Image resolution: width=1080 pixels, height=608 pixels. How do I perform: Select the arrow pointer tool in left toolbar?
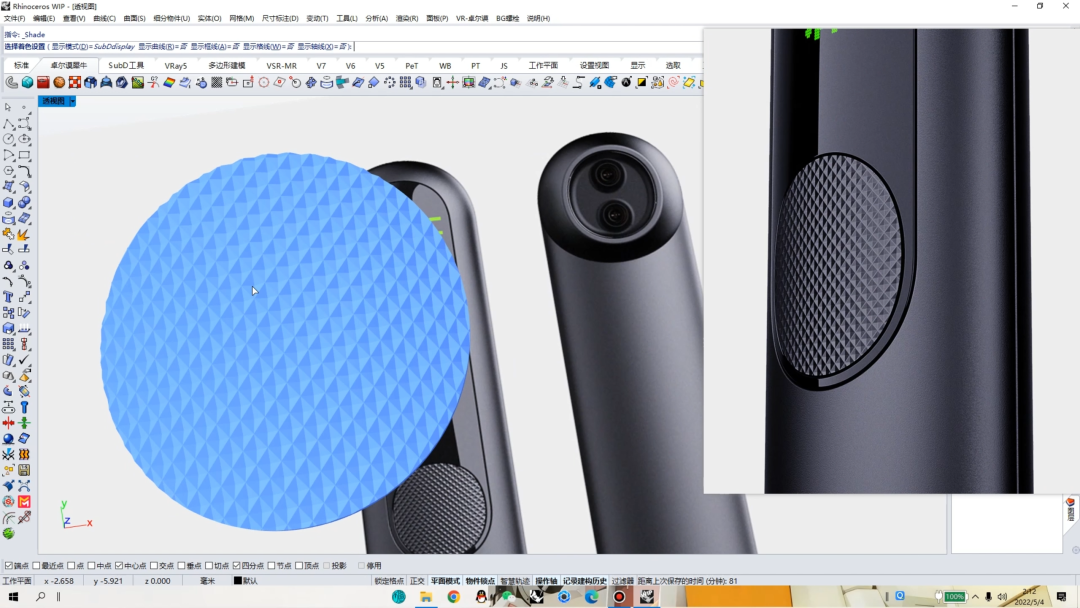click(x=8, y=107)
